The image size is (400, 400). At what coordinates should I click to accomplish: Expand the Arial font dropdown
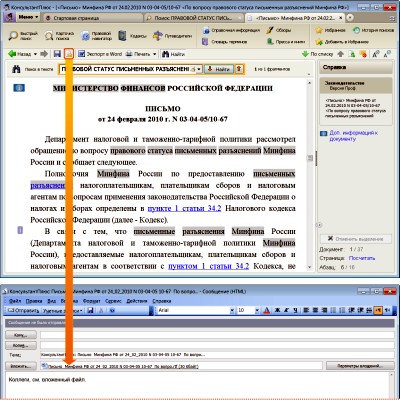click(232, 310)
